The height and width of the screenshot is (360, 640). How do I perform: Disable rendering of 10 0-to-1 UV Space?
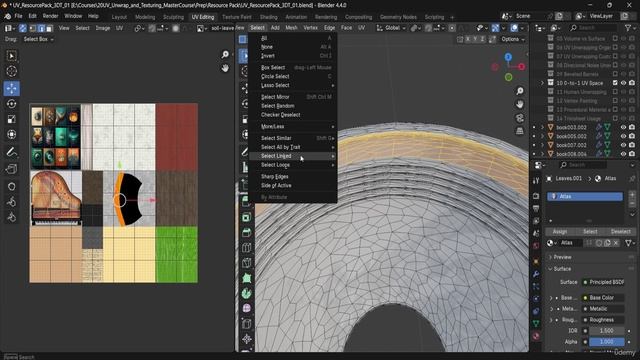[632, 83]
